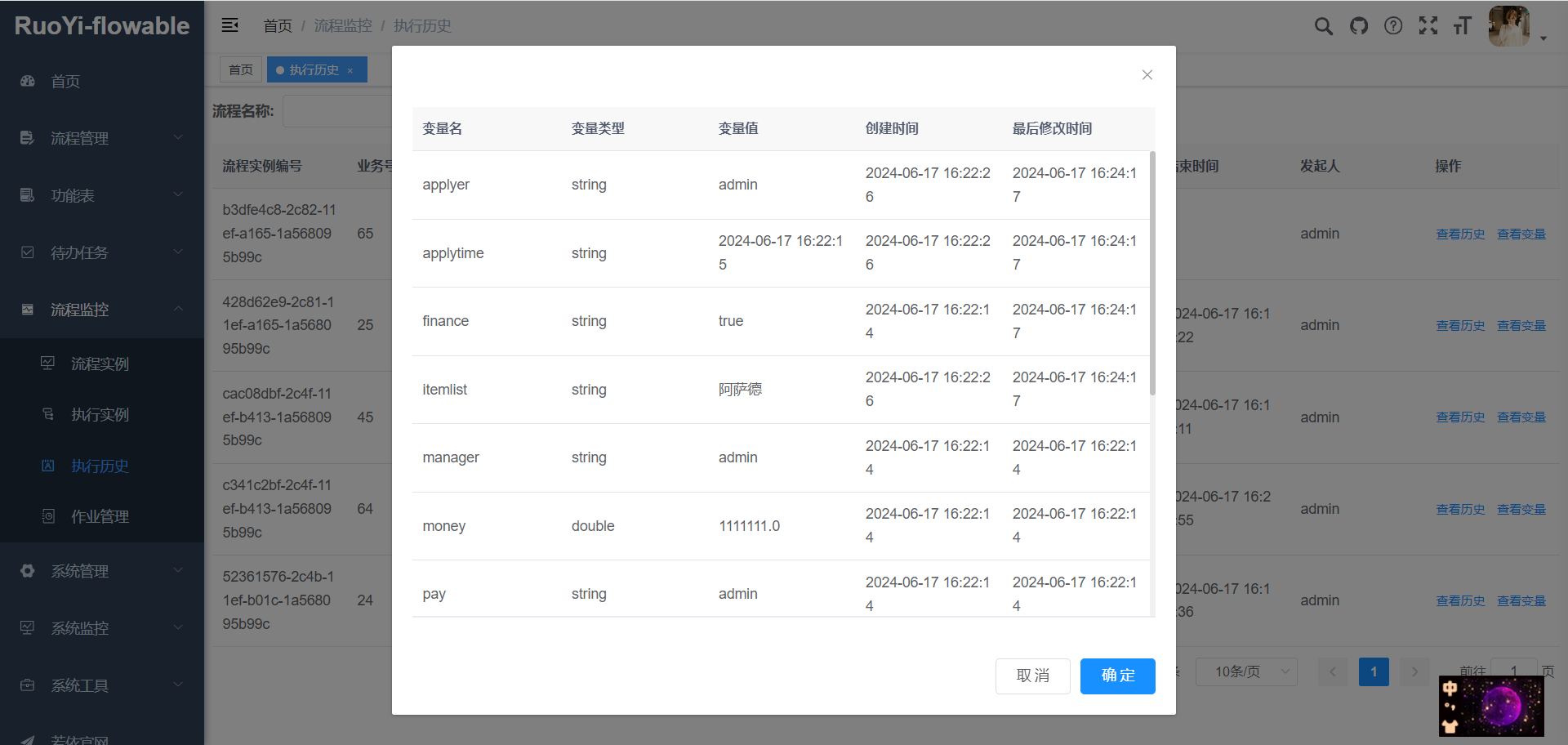Click the 流程实例 sidebar icon

point(47,364)
